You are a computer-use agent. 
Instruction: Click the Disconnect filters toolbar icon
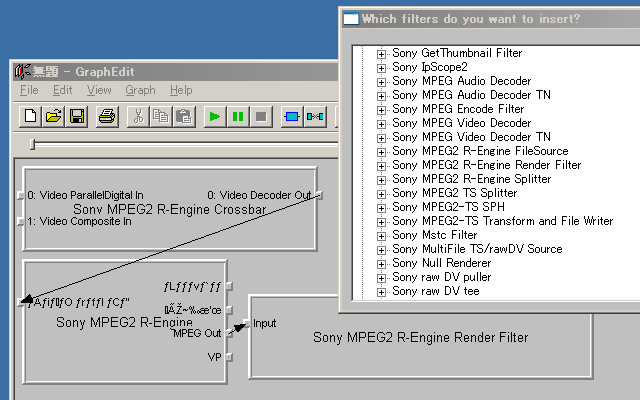tap(316, 117)
